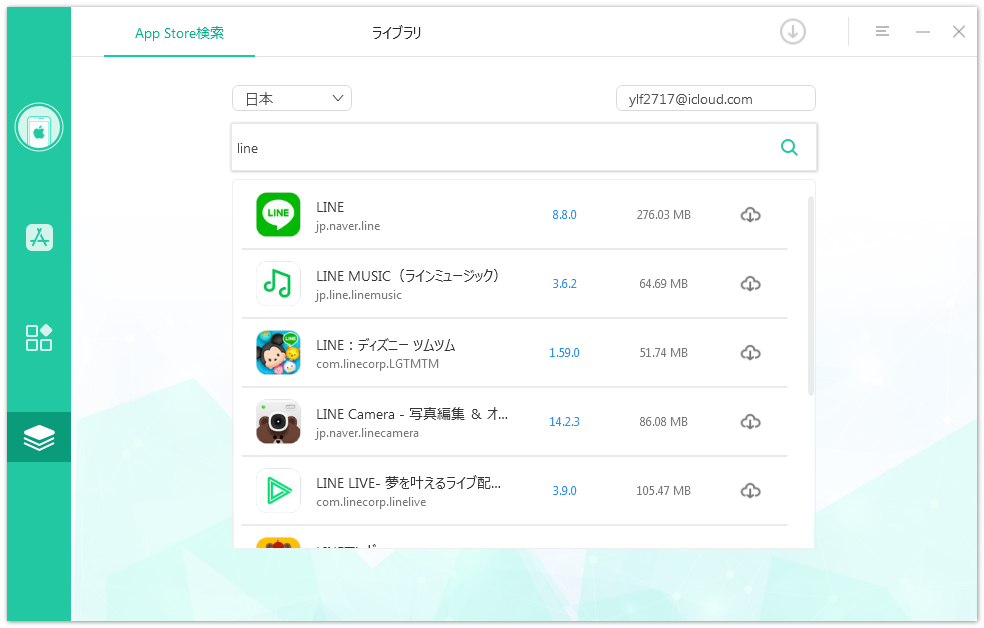Open the App Store sidebar icon
Viewport: 984px width, 628px height.
click(x=39, y=238)
